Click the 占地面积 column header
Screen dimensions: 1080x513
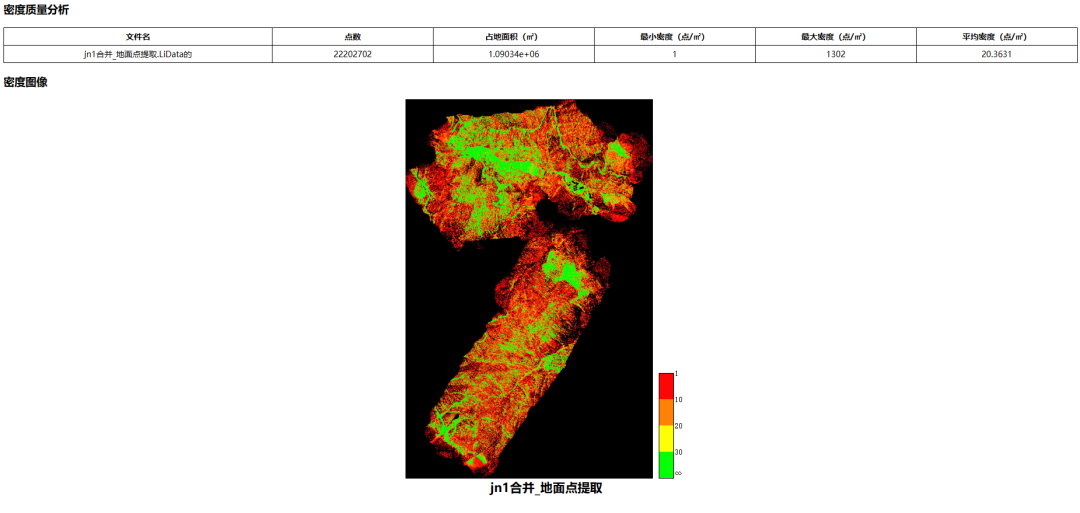pyautogui.click(x=514, y=36)
